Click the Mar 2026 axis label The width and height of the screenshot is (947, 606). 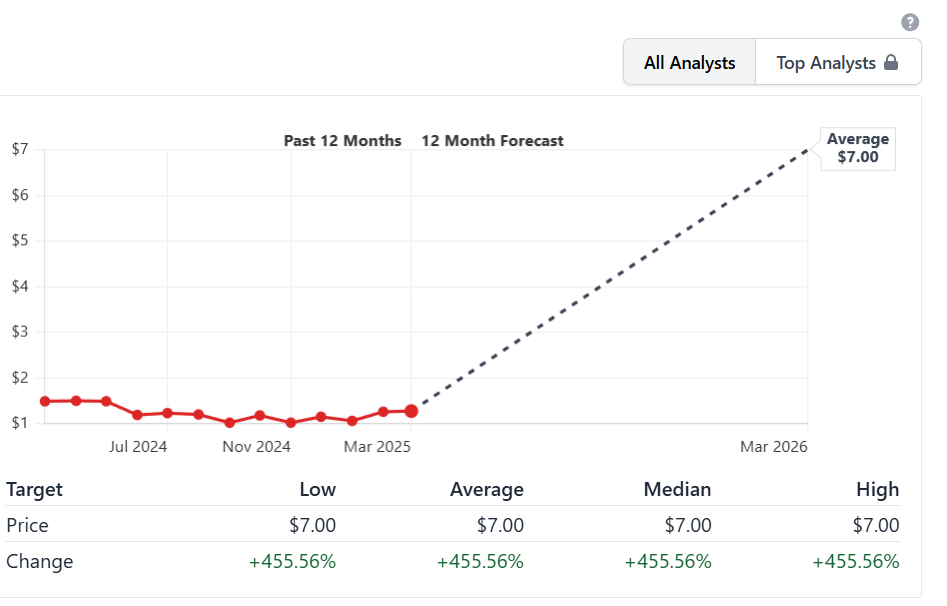pyautogui.click(x=773, y=447)
